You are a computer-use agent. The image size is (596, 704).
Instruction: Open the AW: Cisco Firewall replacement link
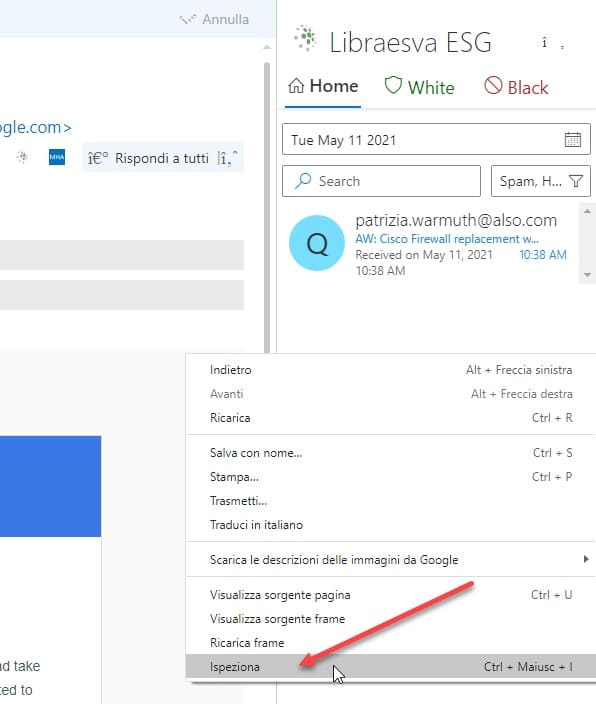point(447,239)
